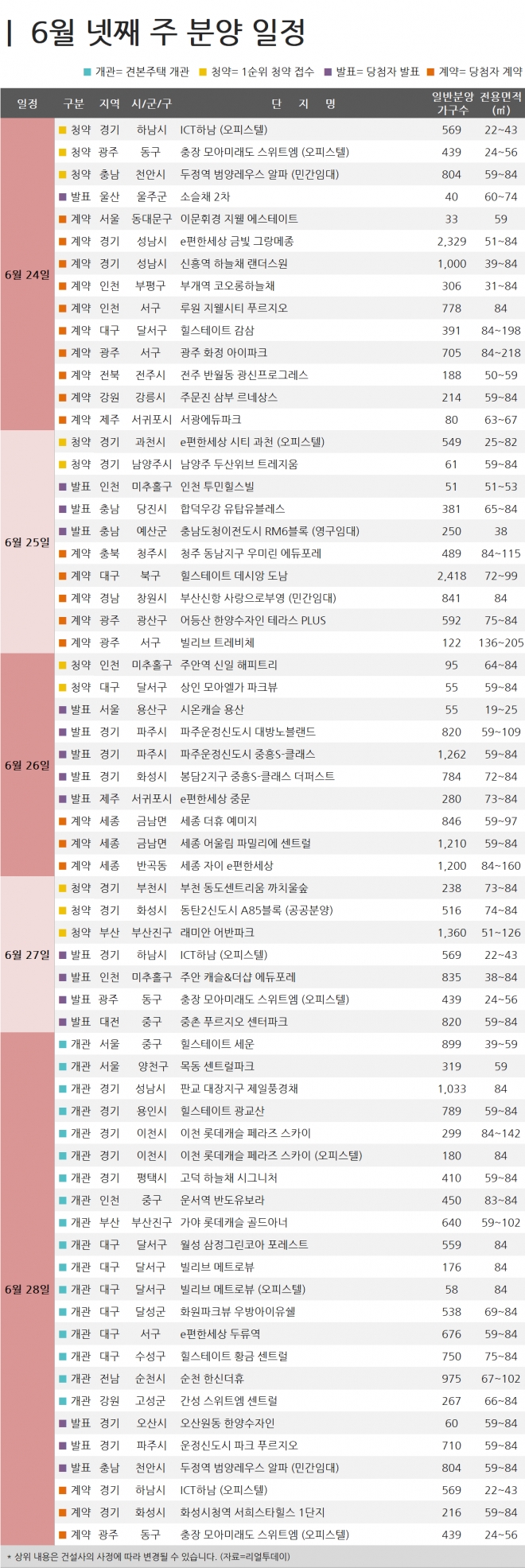Click '광주 화정 아이파크' complex name
Viewport: 525px width, 1568px height.
coord(224,352)
